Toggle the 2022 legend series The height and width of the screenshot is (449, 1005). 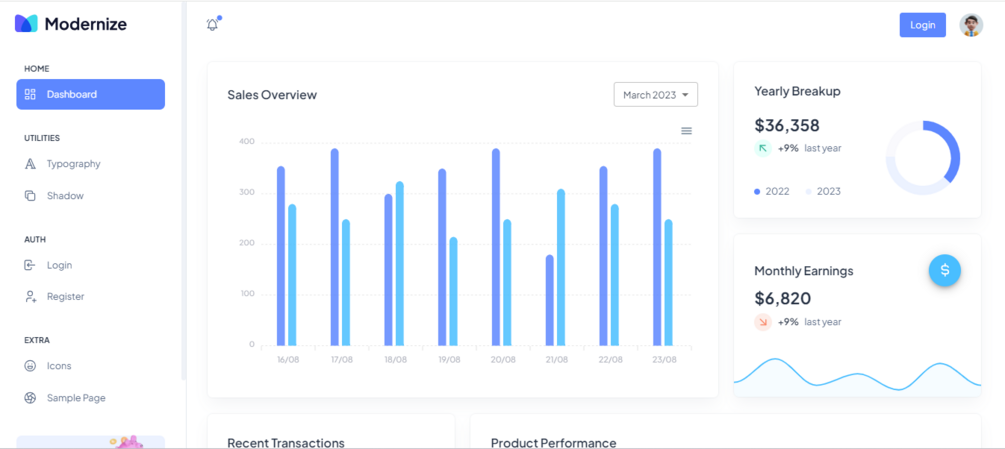pos(772,191)
